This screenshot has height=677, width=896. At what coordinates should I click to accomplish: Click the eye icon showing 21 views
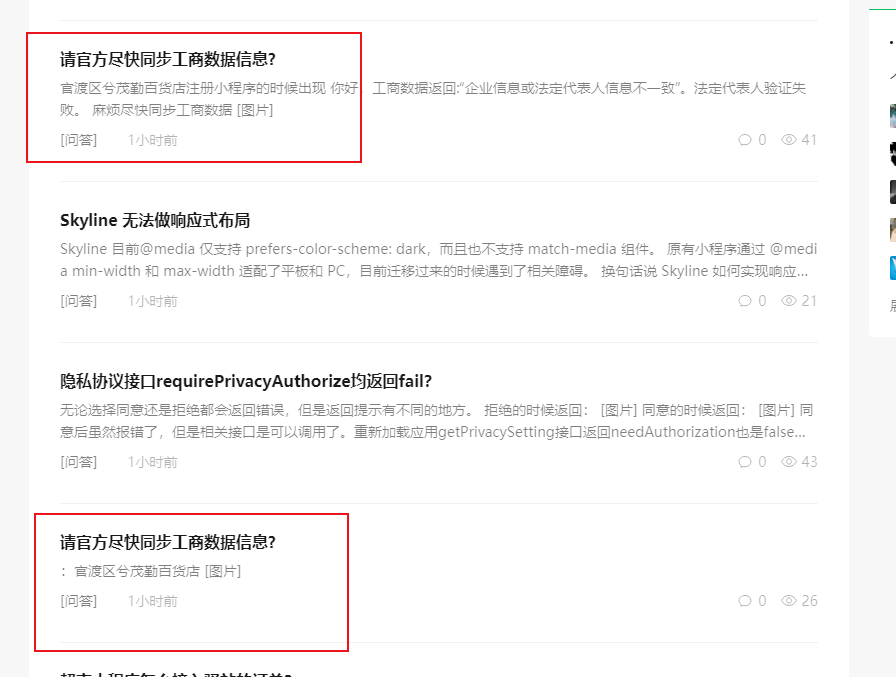click(789, 301)
